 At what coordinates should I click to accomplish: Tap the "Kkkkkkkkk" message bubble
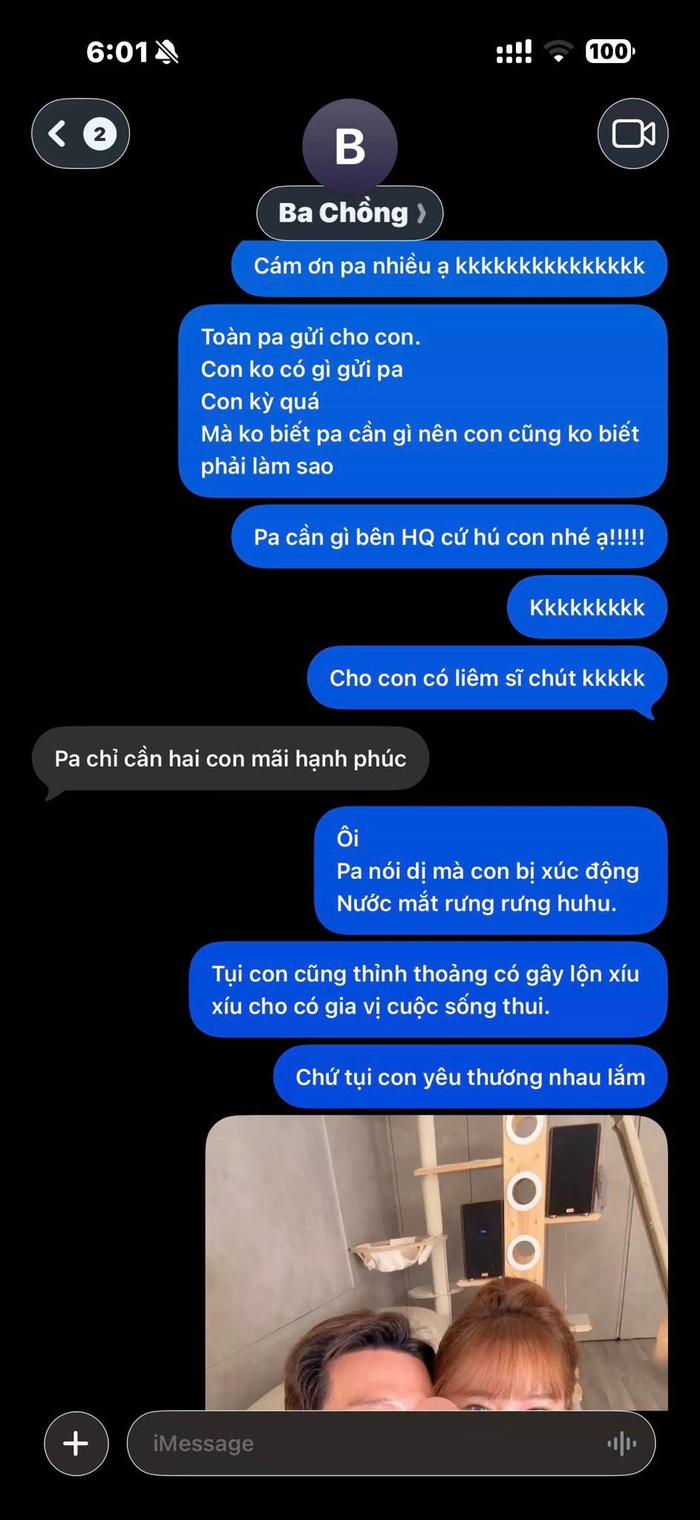(x=587, y=607)
